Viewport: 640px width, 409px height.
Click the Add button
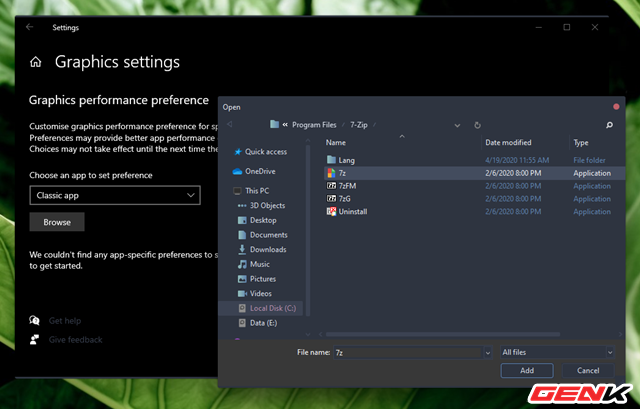526,370
